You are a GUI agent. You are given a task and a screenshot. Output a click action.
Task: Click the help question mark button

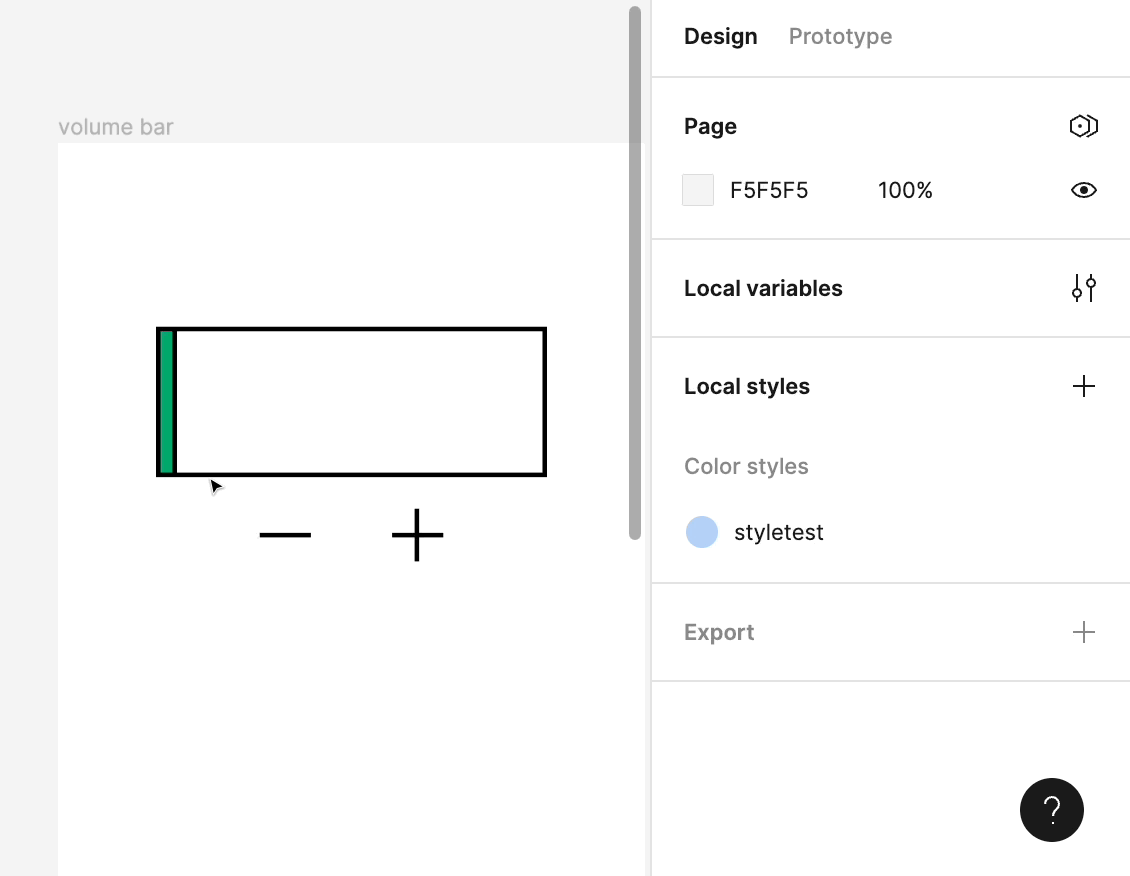(x=1051, y=810)
